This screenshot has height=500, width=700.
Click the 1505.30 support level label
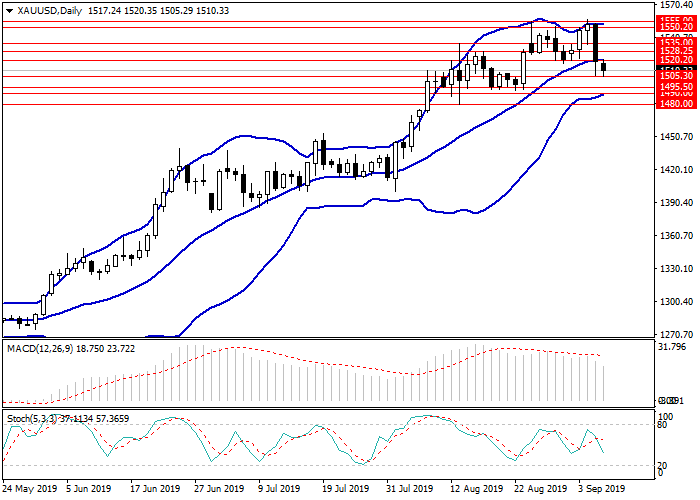(x=675, y=76)
